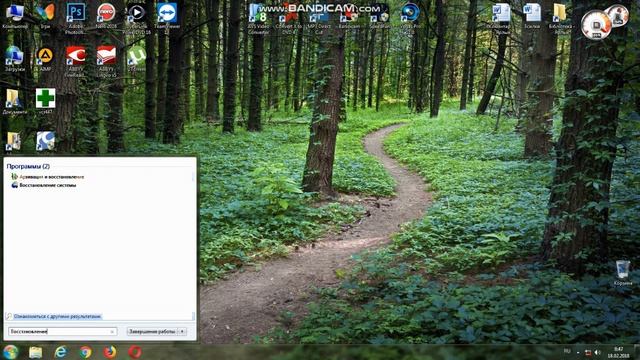
Task: Click the Windows Start orb
Action: tap(11, 352)
